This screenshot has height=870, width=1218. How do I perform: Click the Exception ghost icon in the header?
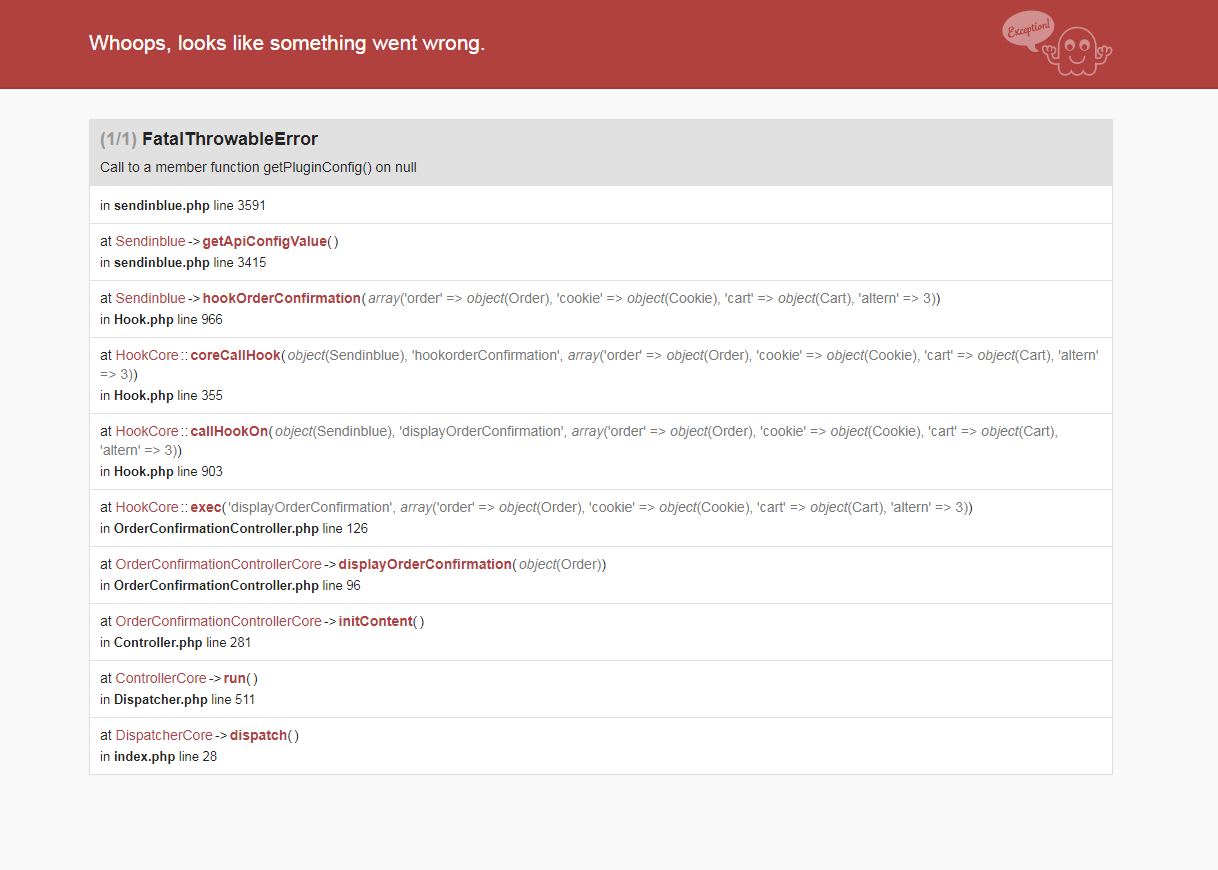(x=1057, y=43)
